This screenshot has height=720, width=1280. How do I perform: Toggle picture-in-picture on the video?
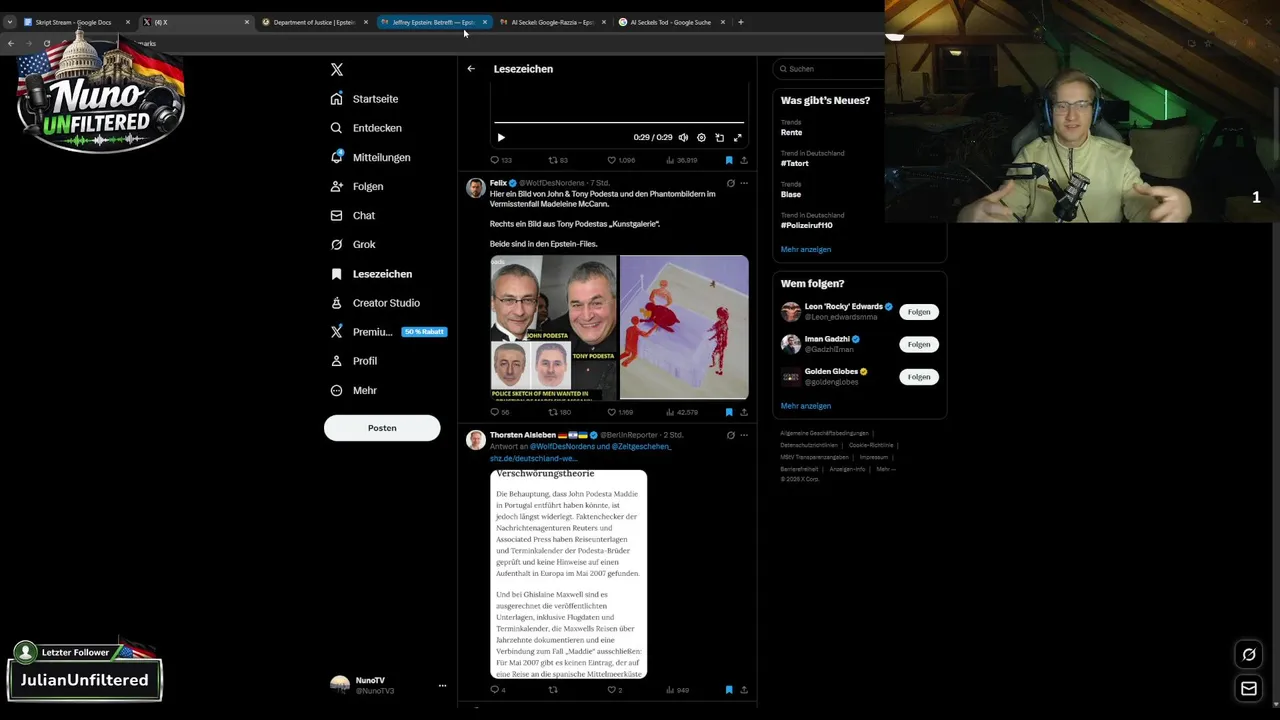tap(719, 137)
